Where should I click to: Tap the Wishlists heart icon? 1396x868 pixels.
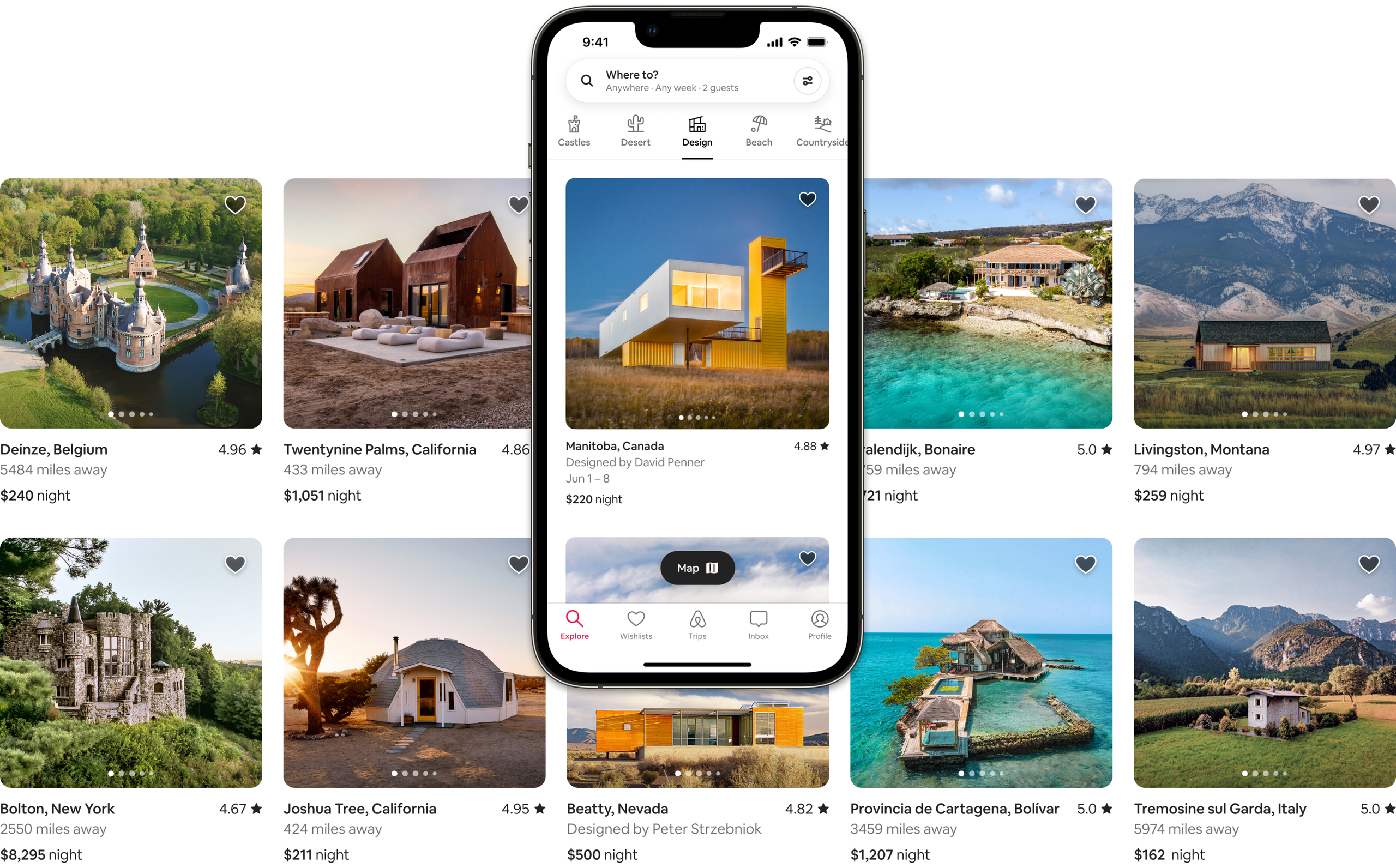tap(636, 618)
